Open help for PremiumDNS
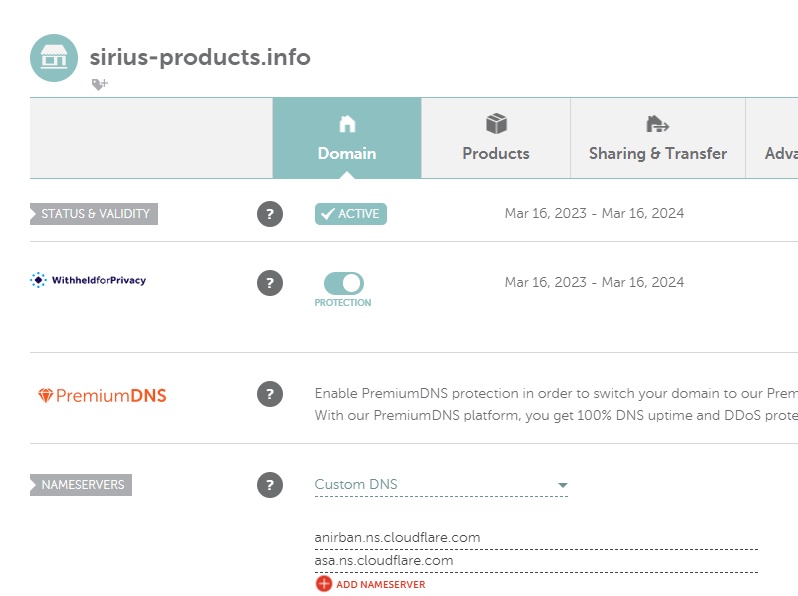This screenshot has height=596, width=798. [x=270, y=394]
